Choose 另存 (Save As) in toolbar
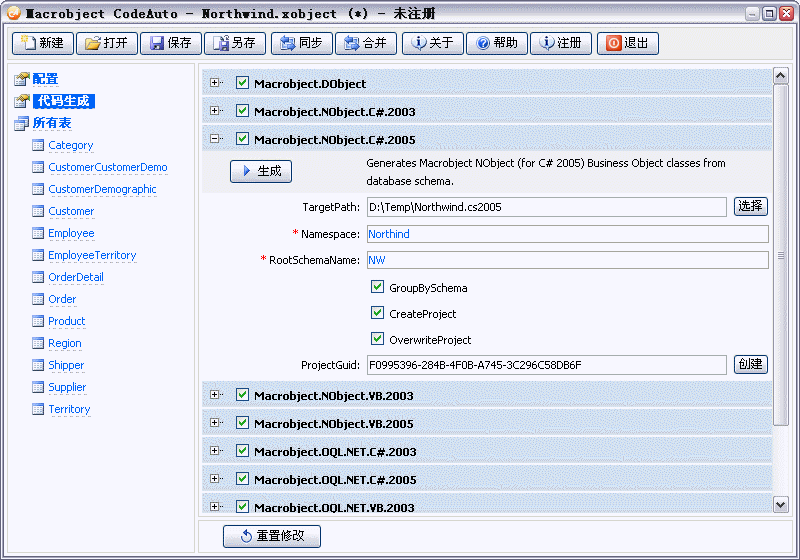 click(x=235, y=43)
